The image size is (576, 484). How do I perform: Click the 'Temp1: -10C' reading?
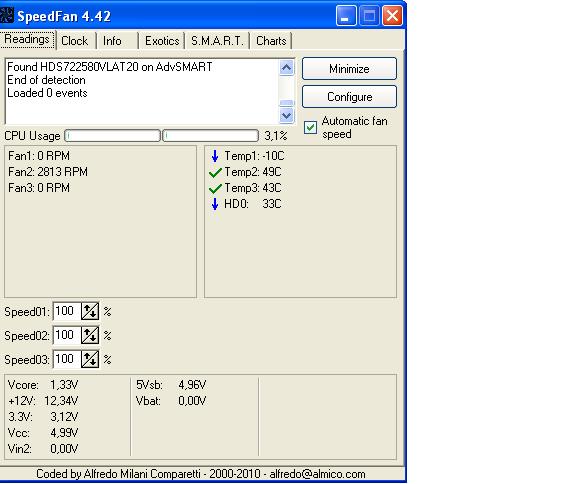(x=254, y=156)
